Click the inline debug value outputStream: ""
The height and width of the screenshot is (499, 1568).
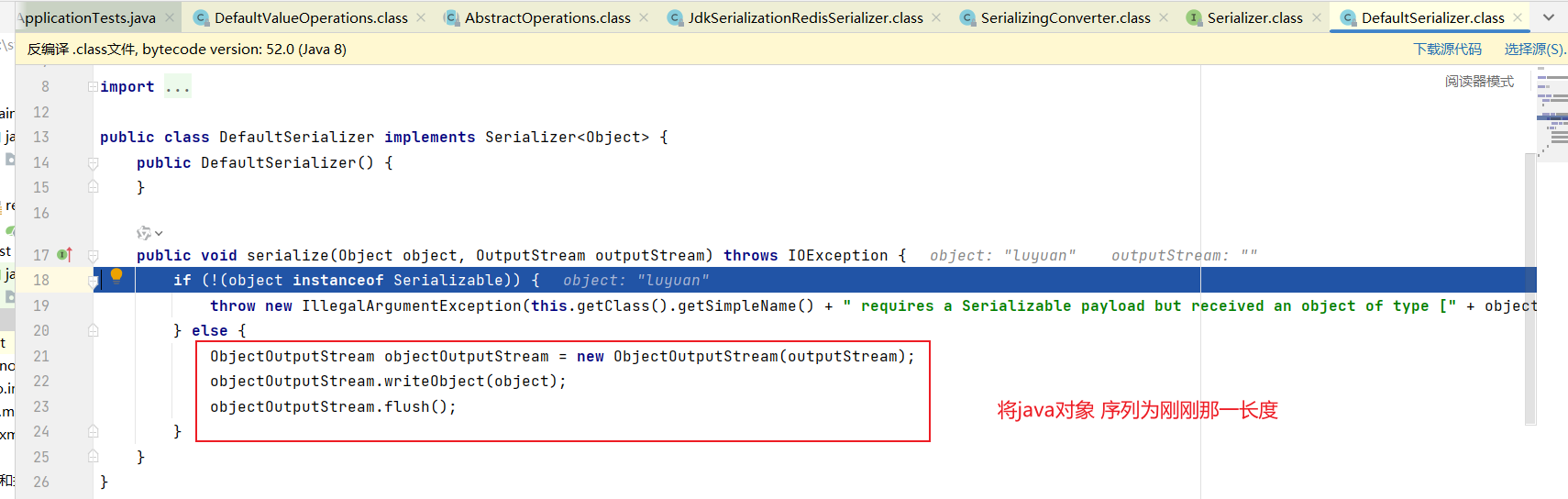point(1184,255)
